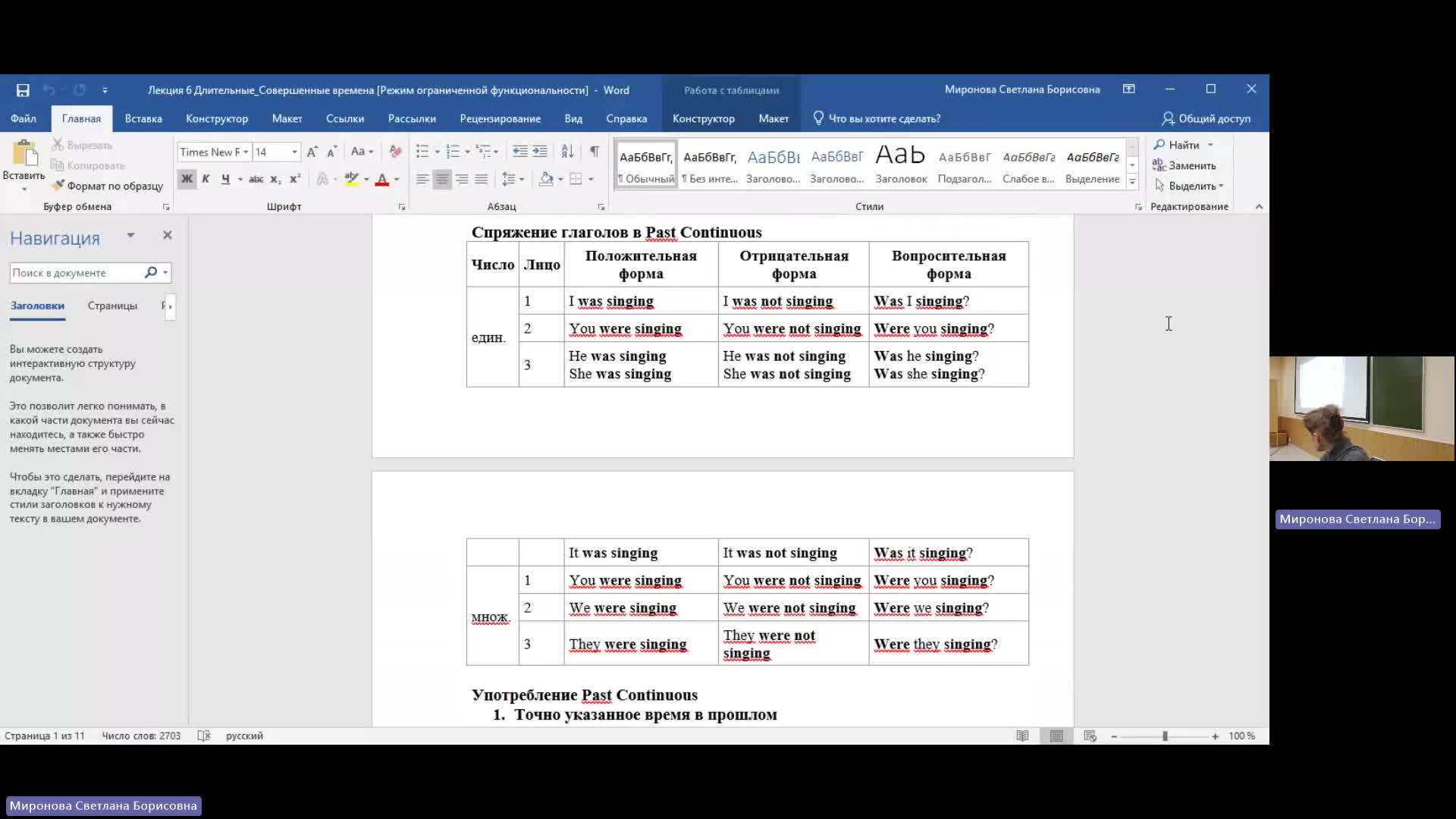Close the Navigation pane
Viewport: 1456px width, 819px height.
(168, 235)
